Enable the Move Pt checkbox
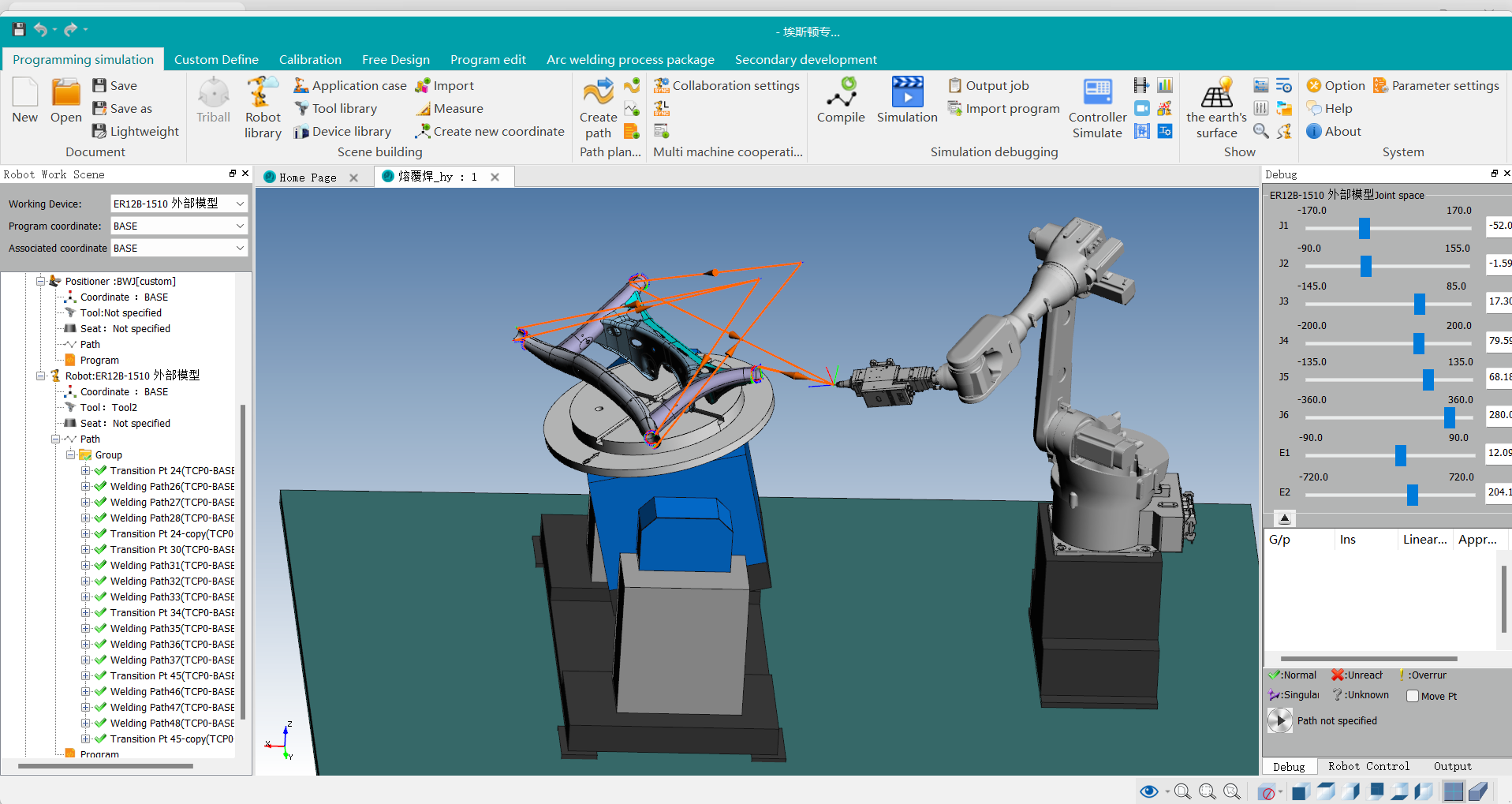Viewport: 1512px width, 804px height. (x=1413, y=696)
